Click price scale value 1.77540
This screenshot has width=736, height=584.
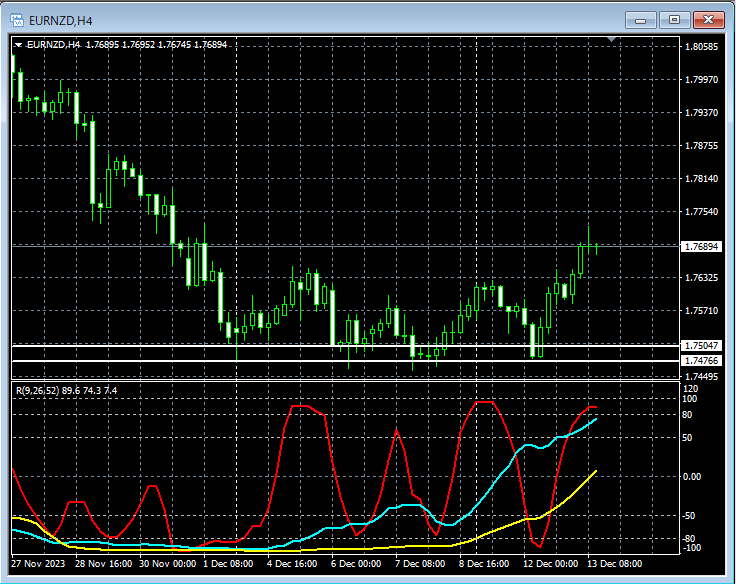[x=701, y=212]
